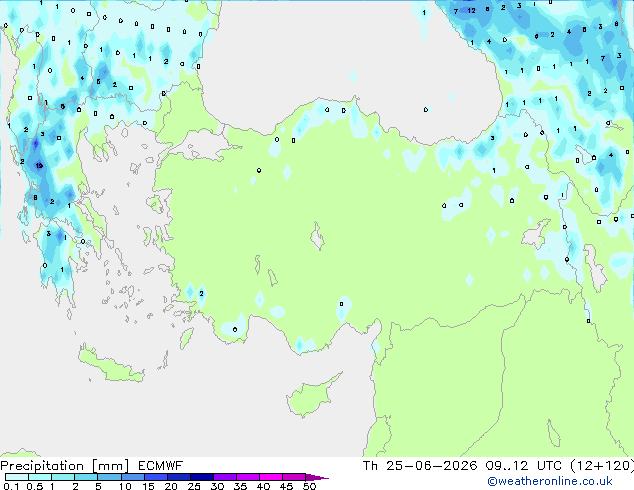Click the 5–10 mm legend color box
The image size is (634, 490).
click(x=109, y=477)
